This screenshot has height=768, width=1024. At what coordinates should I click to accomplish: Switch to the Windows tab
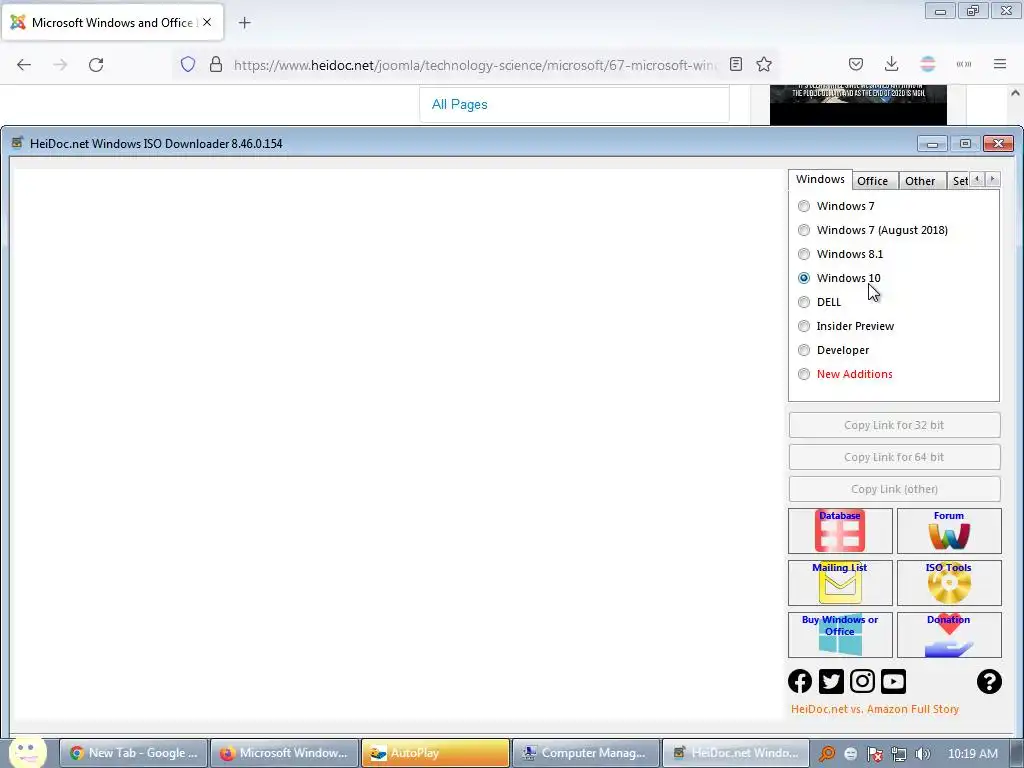tap(820, 180)
